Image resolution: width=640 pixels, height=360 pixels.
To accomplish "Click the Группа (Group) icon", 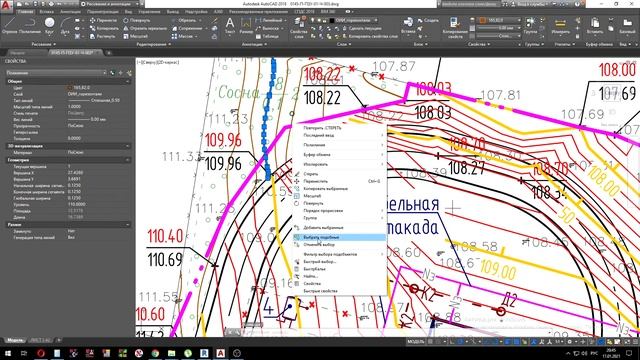I will tap(530, 26).
